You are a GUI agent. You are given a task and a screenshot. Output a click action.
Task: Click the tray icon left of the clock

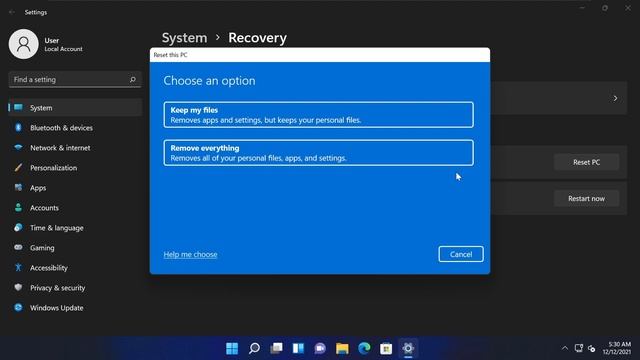591,348
